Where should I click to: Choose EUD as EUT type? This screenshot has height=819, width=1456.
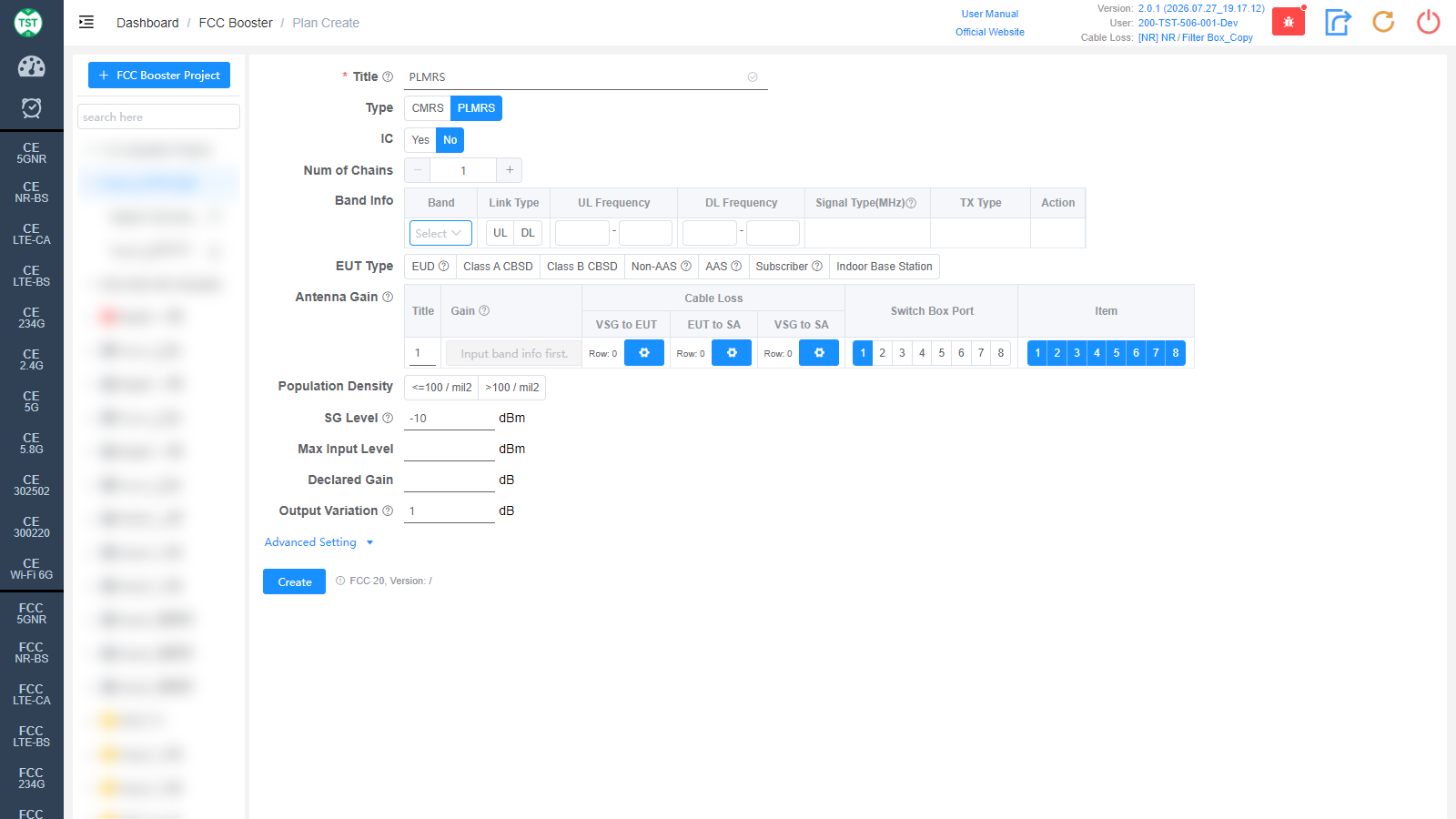[x=430, y=267]
